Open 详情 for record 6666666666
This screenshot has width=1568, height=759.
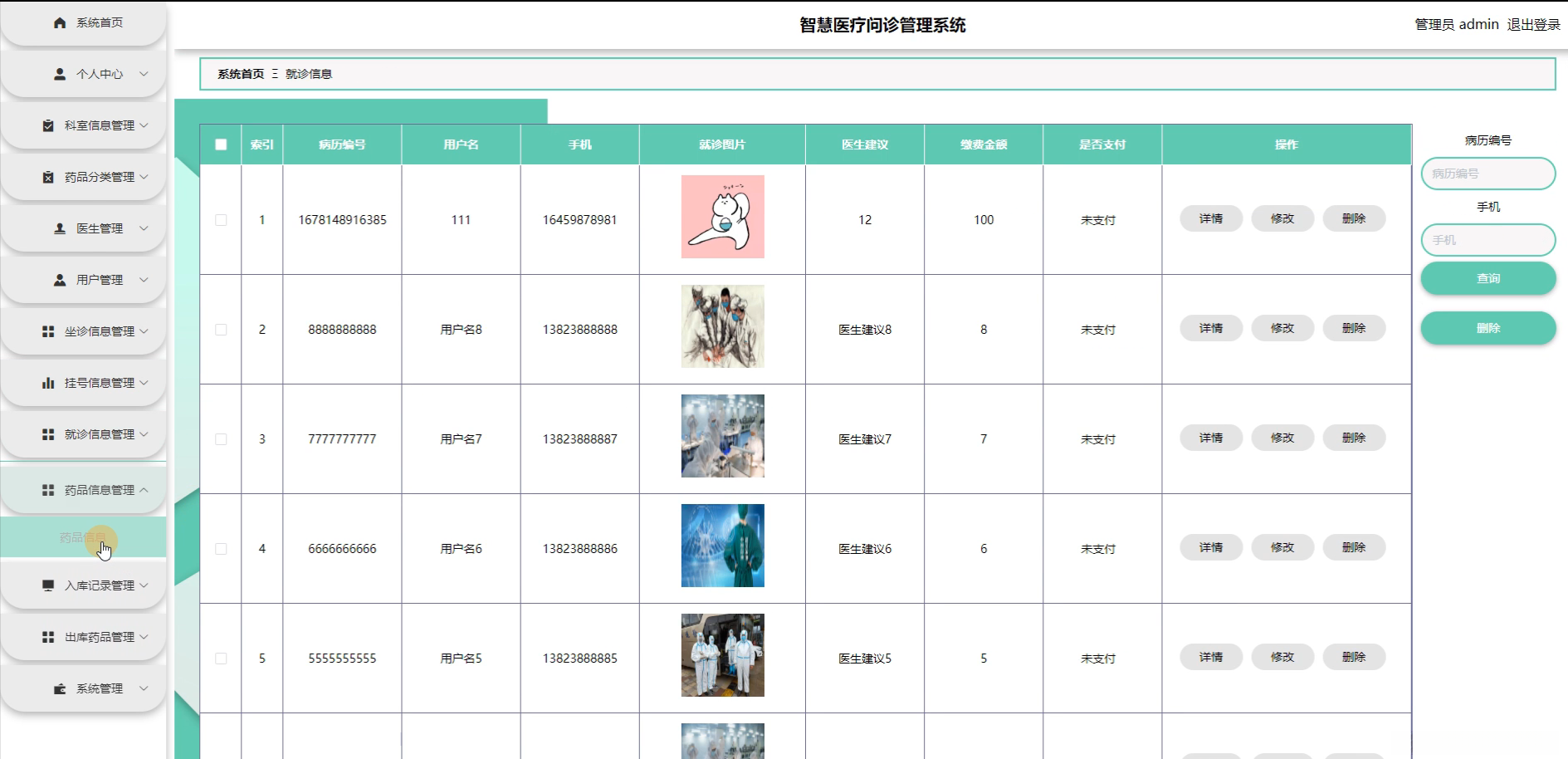point(1211,547)
